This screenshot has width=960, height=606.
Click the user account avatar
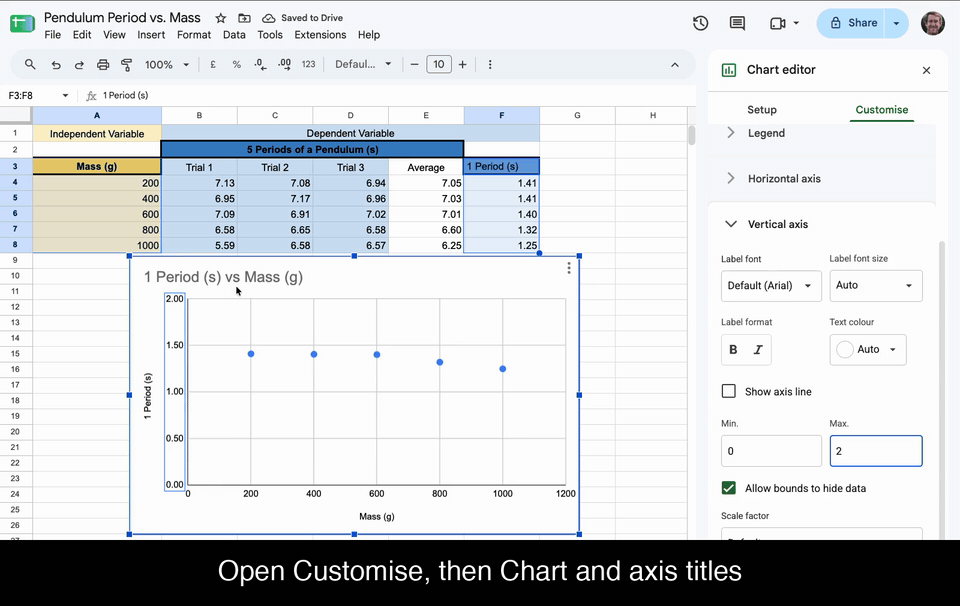[x=932, y=23]
